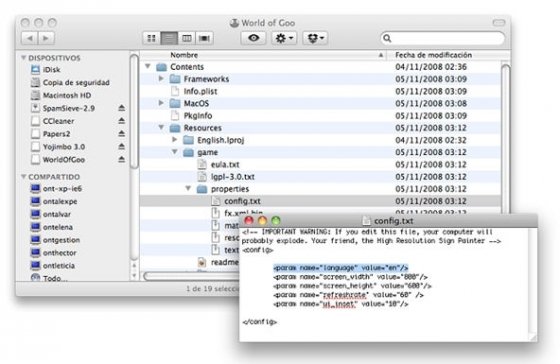Open the Action gear dropdown menu
The height and width of the screenshot is (364, 560).
click(284, 38)
